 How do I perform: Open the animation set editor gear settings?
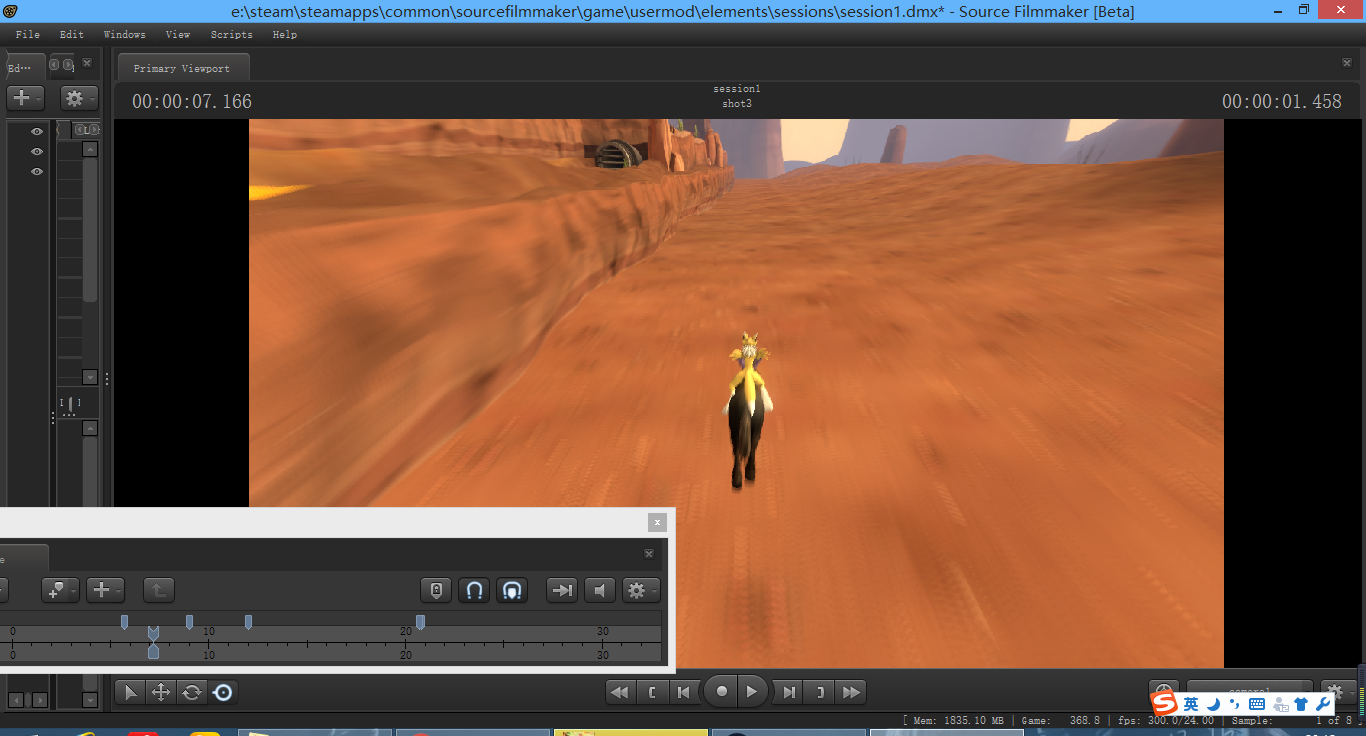pos(79,98)
